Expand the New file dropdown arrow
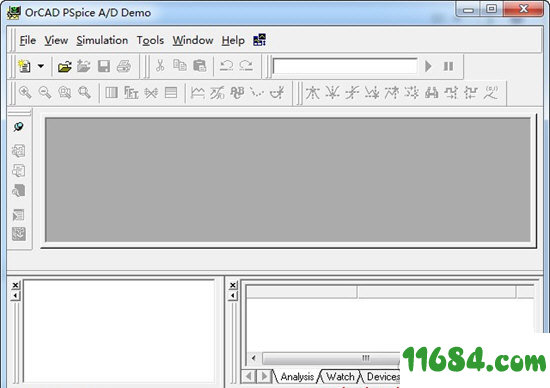 41,66
